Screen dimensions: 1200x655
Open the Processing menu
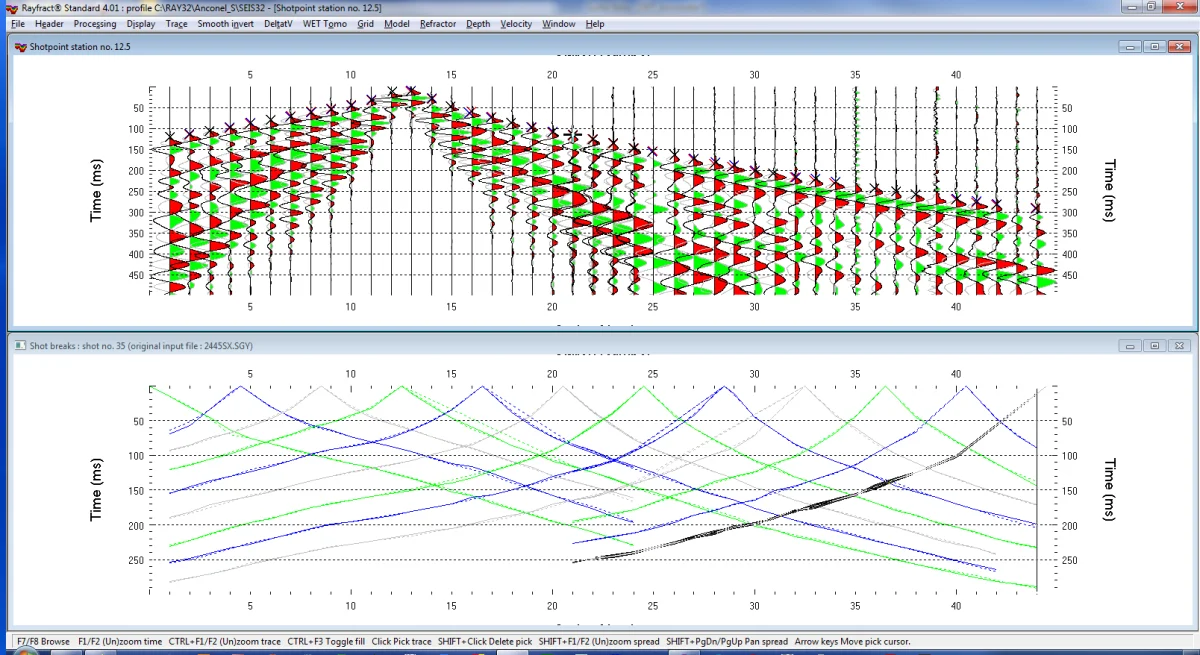[95, 23]
